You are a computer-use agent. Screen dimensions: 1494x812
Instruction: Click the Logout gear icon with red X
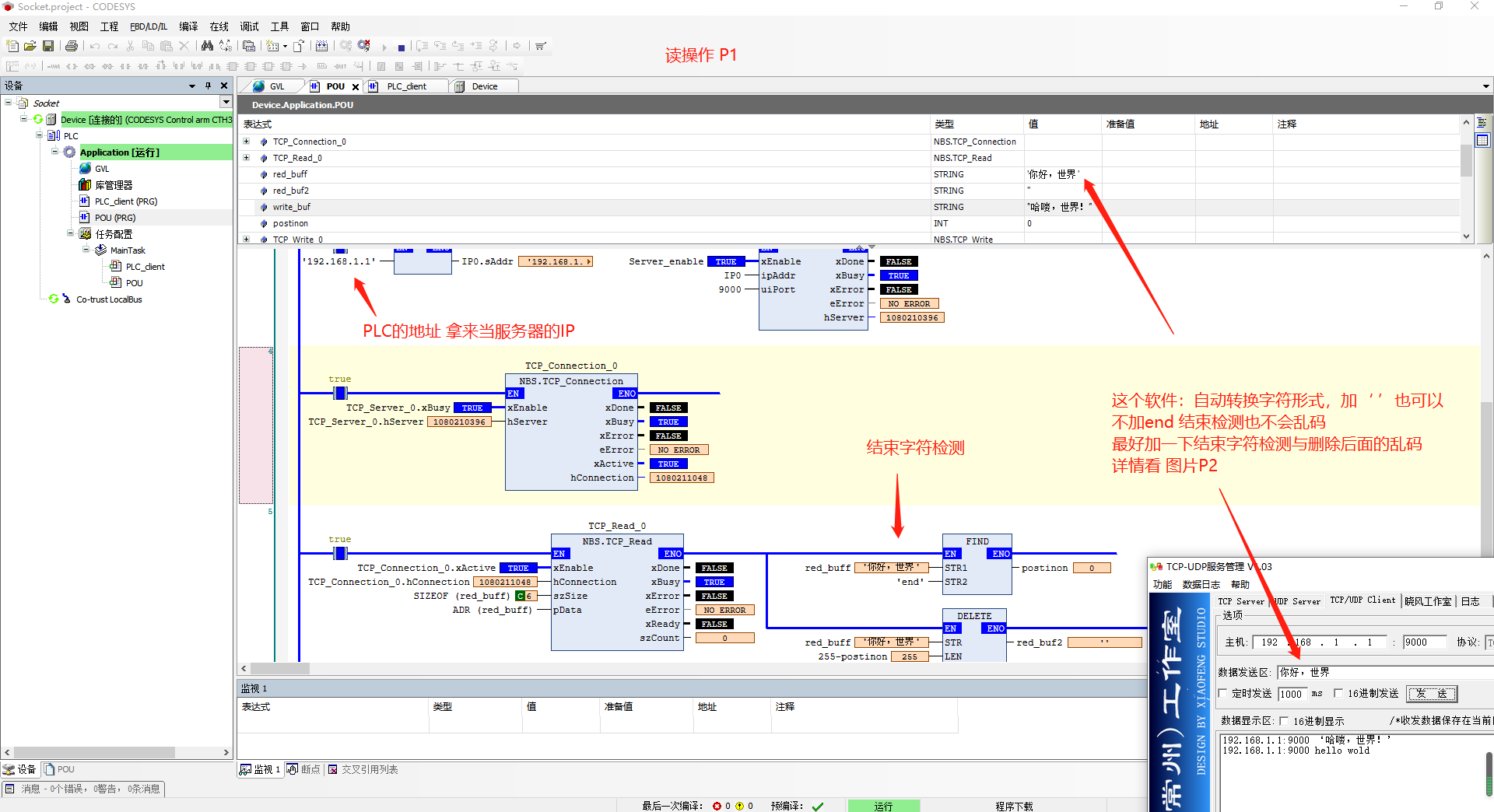pyautogui.click(x=363, y=46)
